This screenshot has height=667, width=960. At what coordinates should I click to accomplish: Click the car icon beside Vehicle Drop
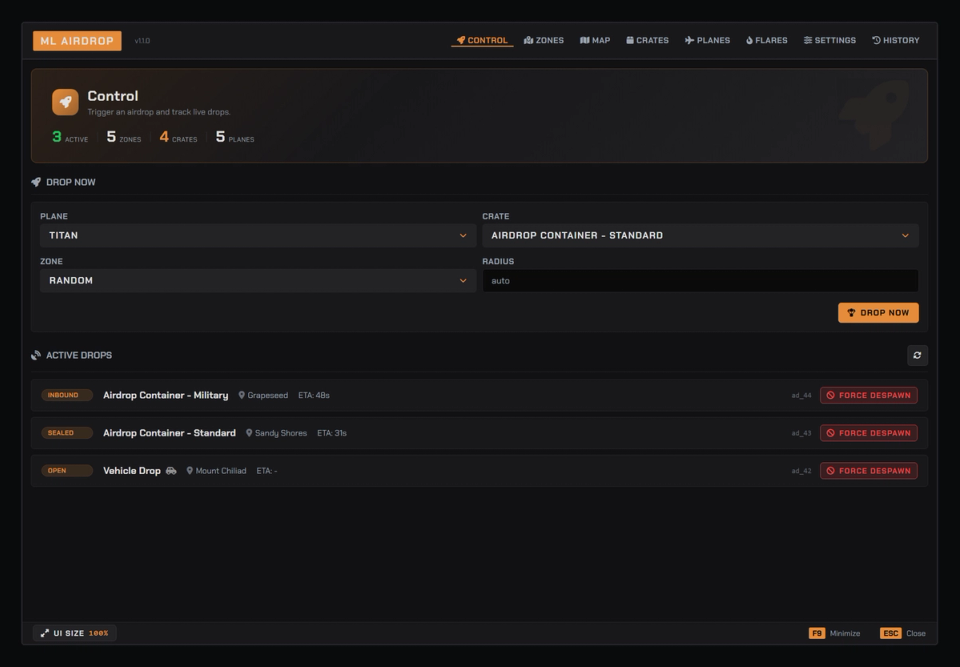(171, 471)
